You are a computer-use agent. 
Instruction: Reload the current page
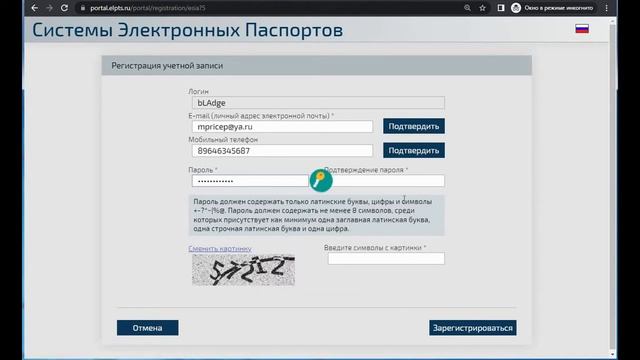[64, 8]
